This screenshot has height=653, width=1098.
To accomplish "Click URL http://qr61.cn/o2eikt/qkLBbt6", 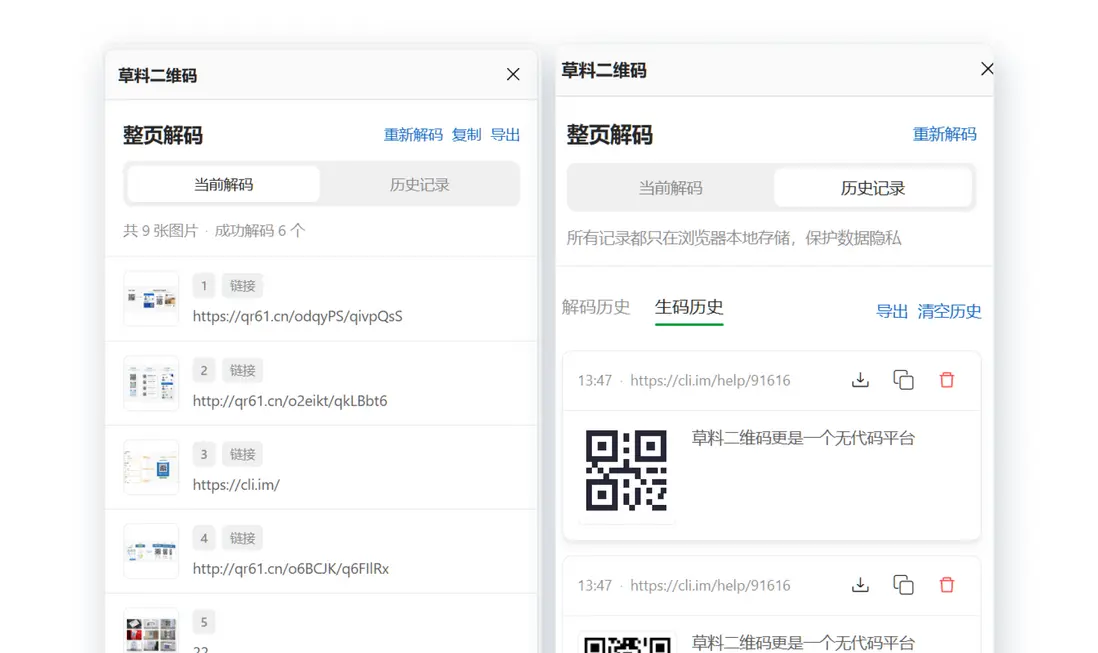I will (290, 401).
